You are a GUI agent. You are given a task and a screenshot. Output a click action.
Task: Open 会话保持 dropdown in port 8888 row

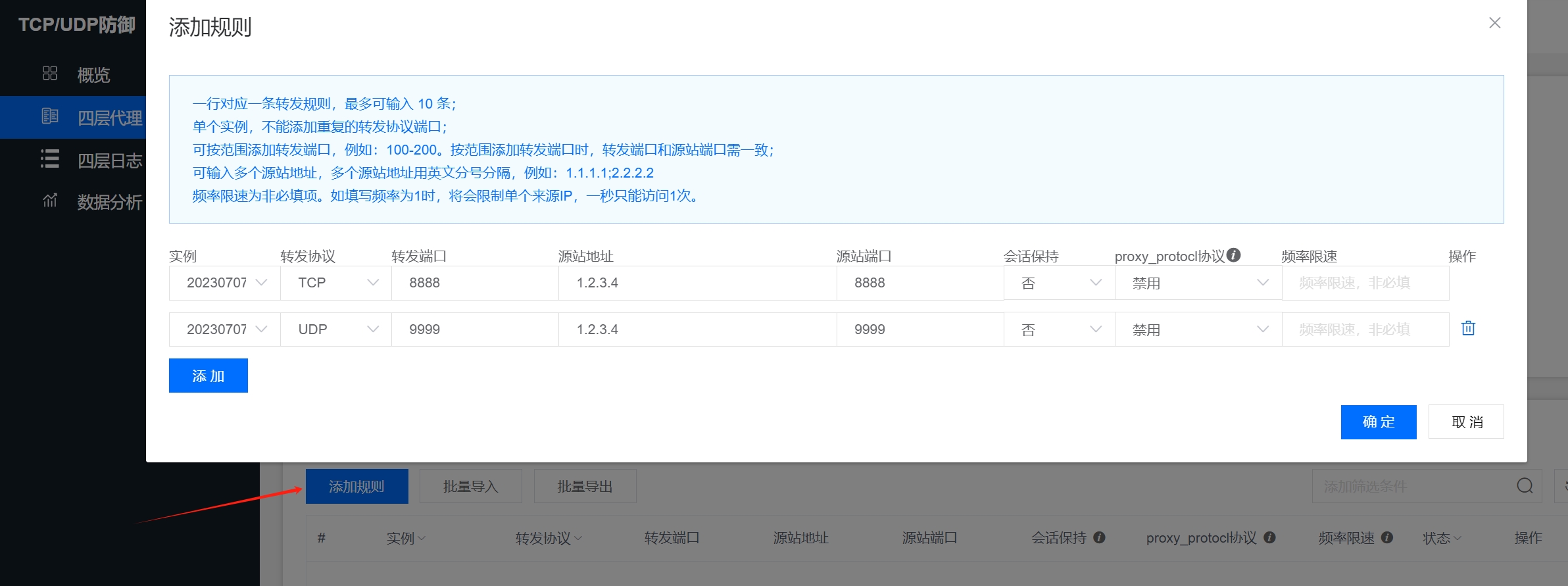point(1060,283)
